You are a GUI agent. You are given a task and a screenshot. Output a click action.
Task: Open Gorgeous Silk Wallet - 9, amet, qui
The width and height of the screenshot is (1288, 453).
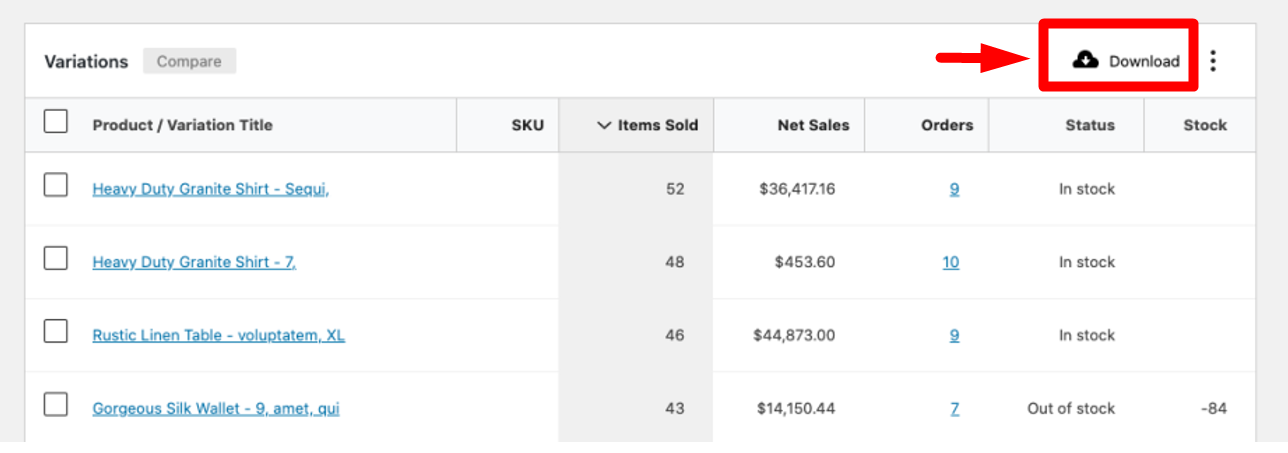(216, 408)
